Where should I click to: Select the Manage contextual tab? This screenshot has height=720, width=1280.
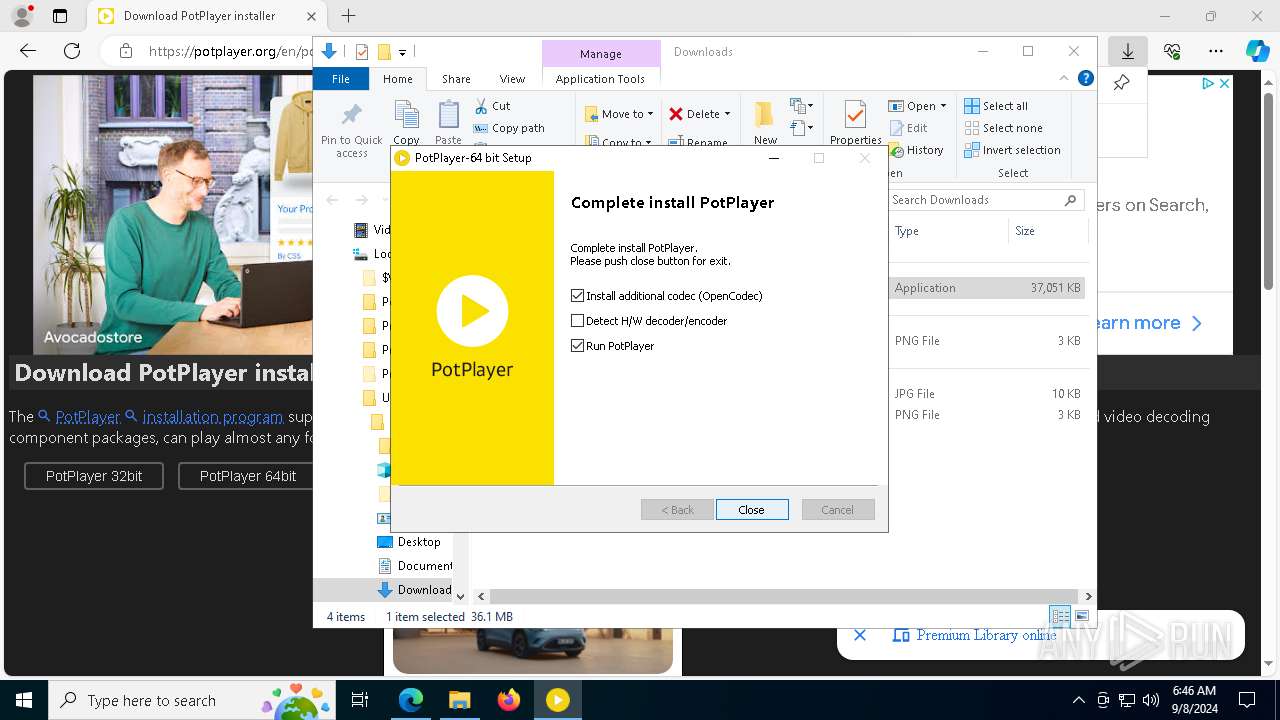600,54
